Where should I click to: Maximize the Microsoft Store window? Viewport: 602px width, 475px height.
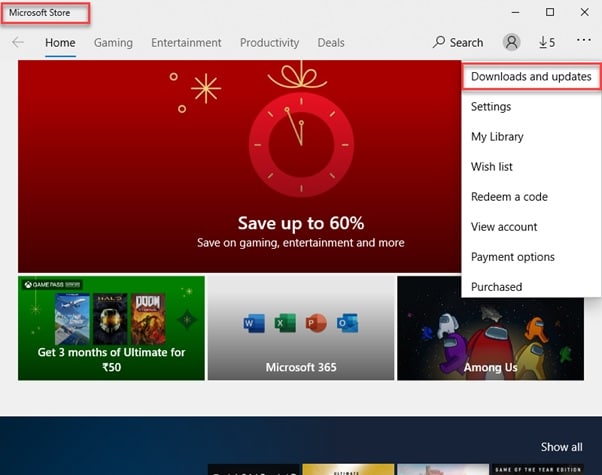tap(550, 12)
